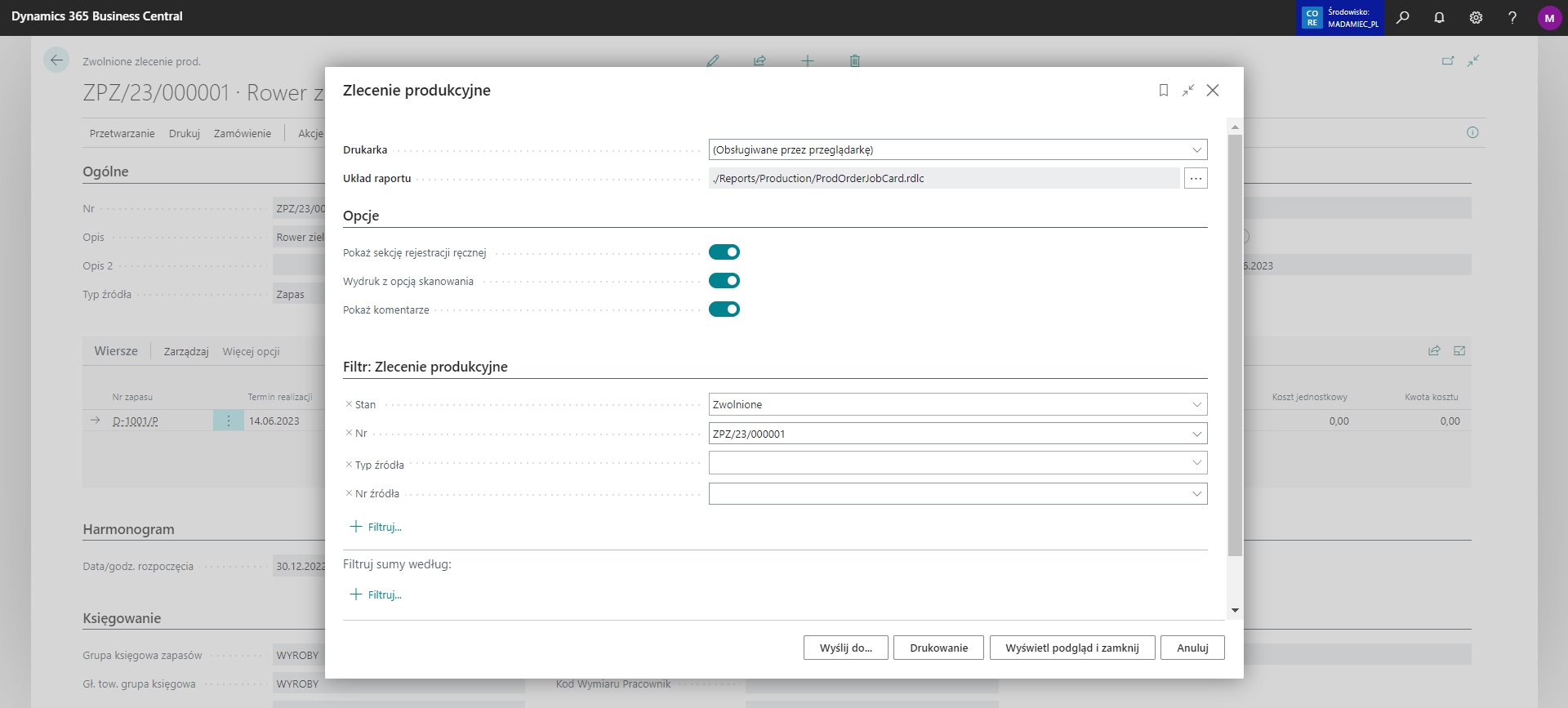The height and width of the screenshot is (708, 1568).
Task: Click the plus (new) icon in the page header
Action: (x=808, y=60)
